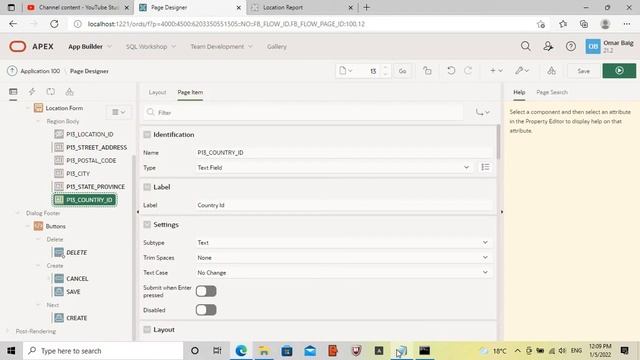Screen dimensions: 640x360
Task: Redo the last change
Action: [468, 71]
